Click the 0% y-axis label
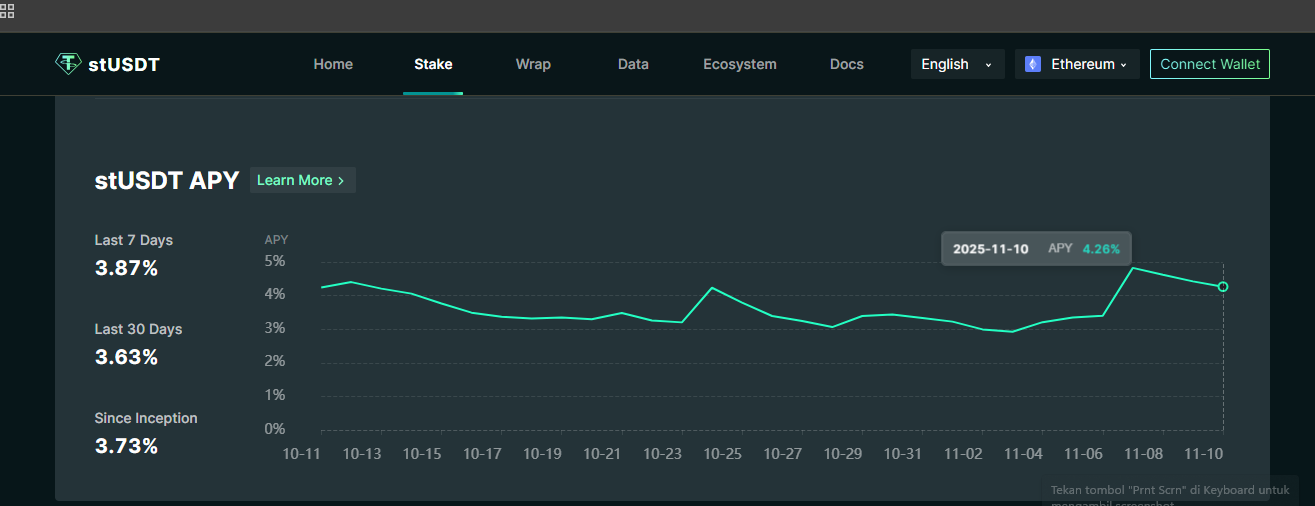Viewport: 1315px width, 506px height. [x=275, y=429]
